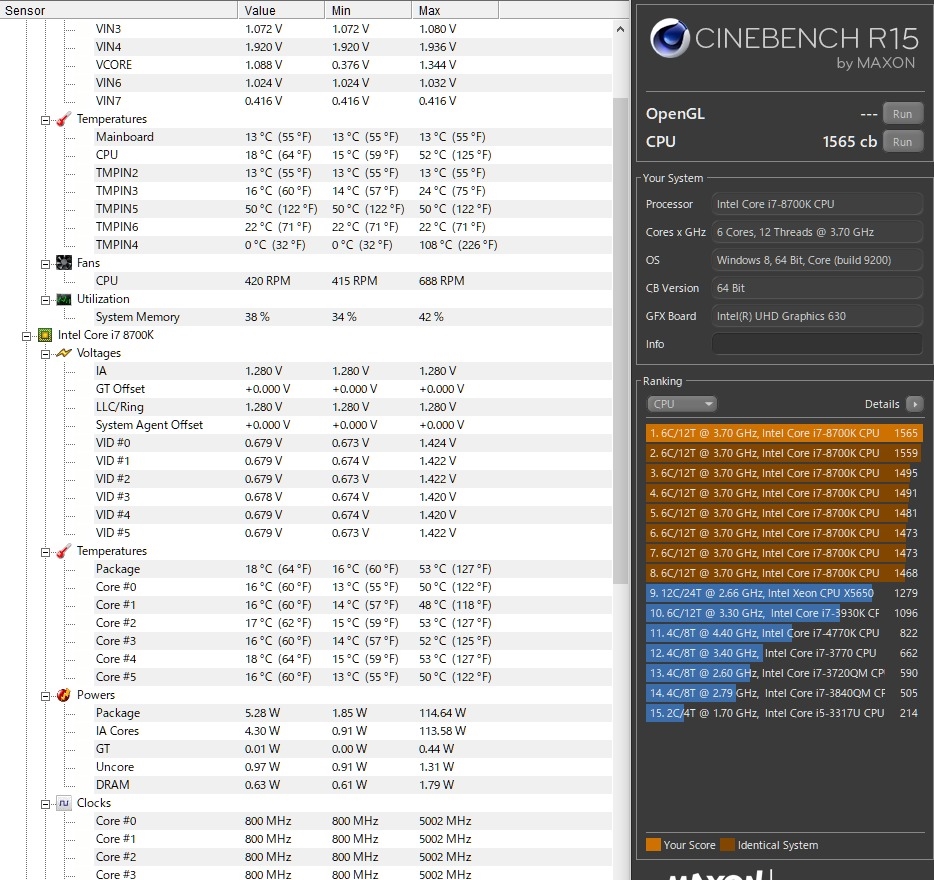The width and height of the screenshot is (934, 880).
Task: Collapse the CPU package Temperatures node
Action: pyautogui.click(x=45, y=552)
